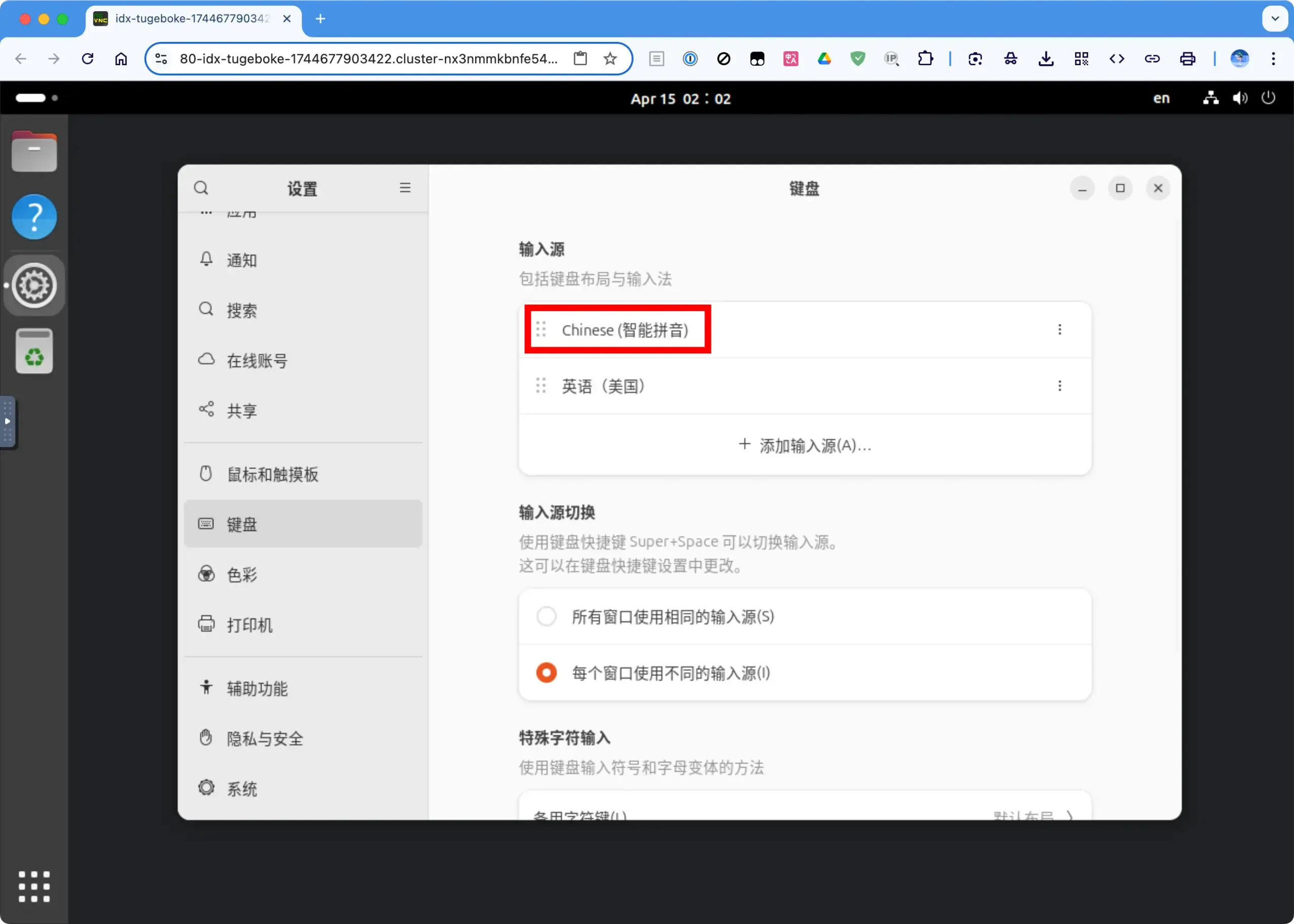Open the 打印机 printers settings
Screen dimensions: 1294x924
[x=303, y=625]
